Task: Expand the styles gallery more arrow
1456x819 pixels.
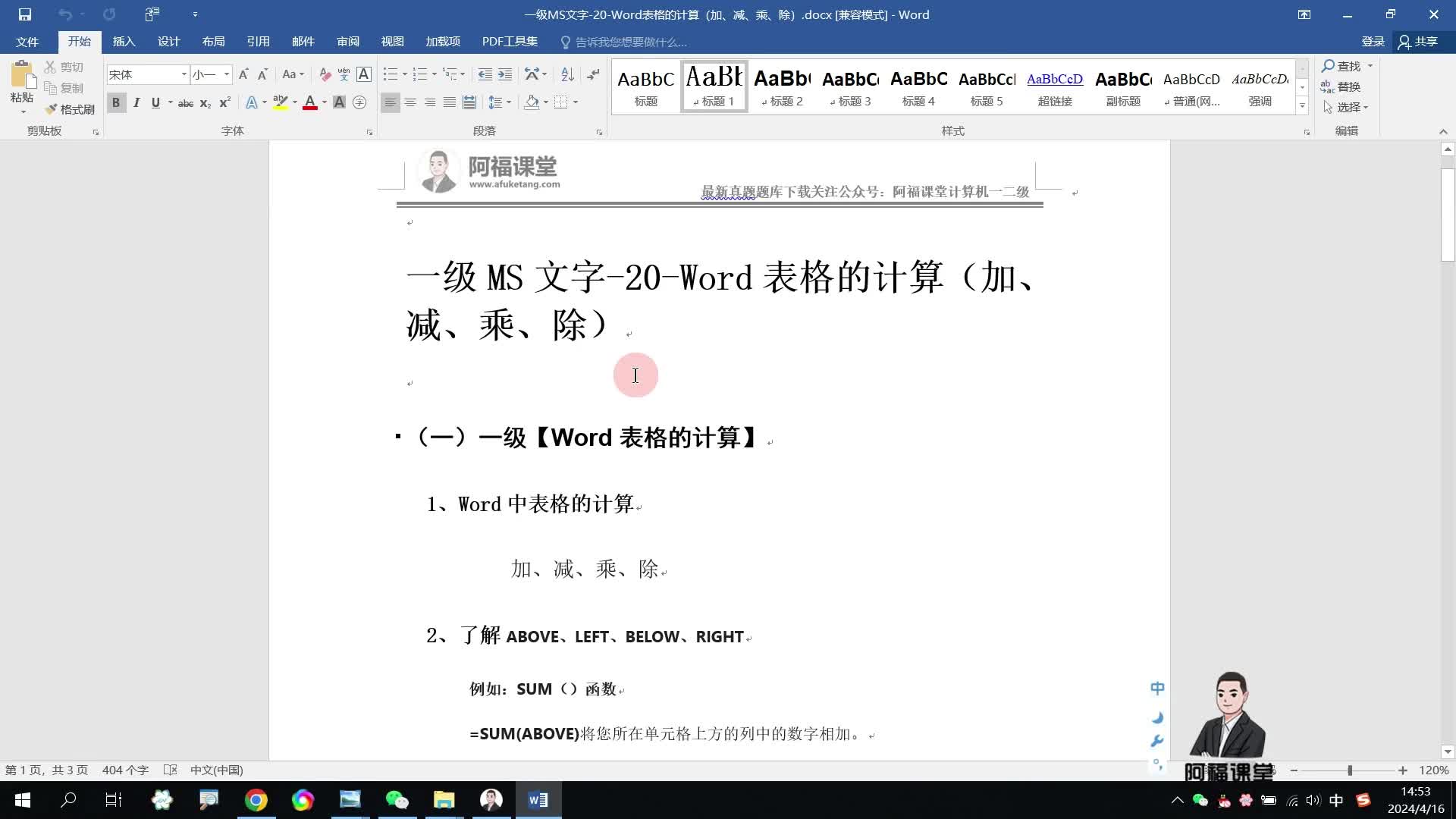Action: [x=1302, y=105]
